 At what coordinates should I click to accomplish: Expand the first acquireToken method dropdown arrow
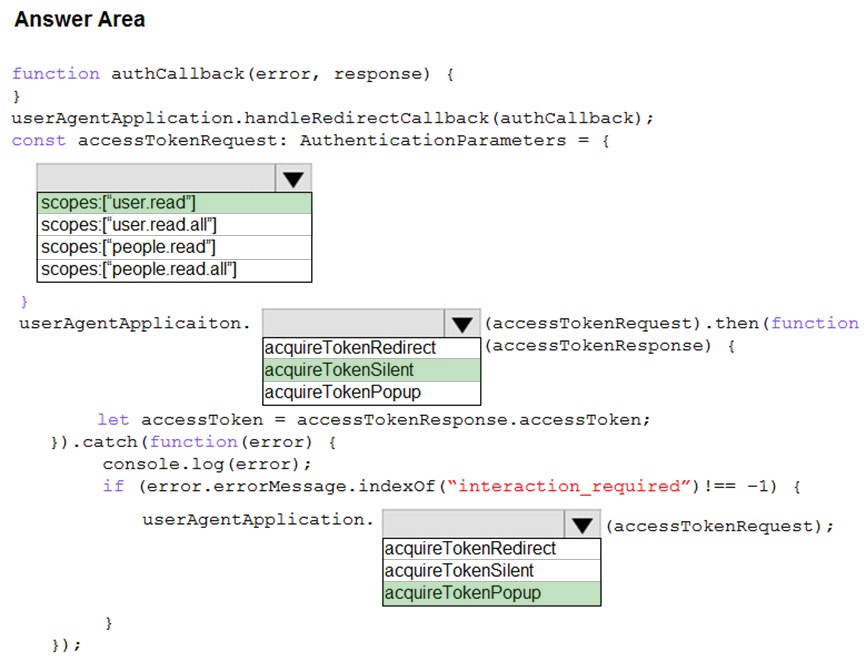tap(462, 324)
